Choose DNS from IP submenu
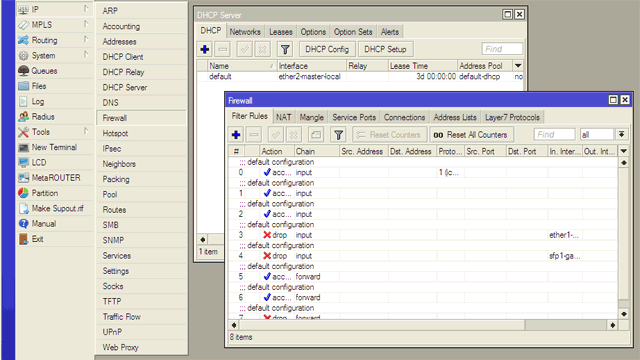The height and width of the screenshot is (360, 640). [142, 103]
